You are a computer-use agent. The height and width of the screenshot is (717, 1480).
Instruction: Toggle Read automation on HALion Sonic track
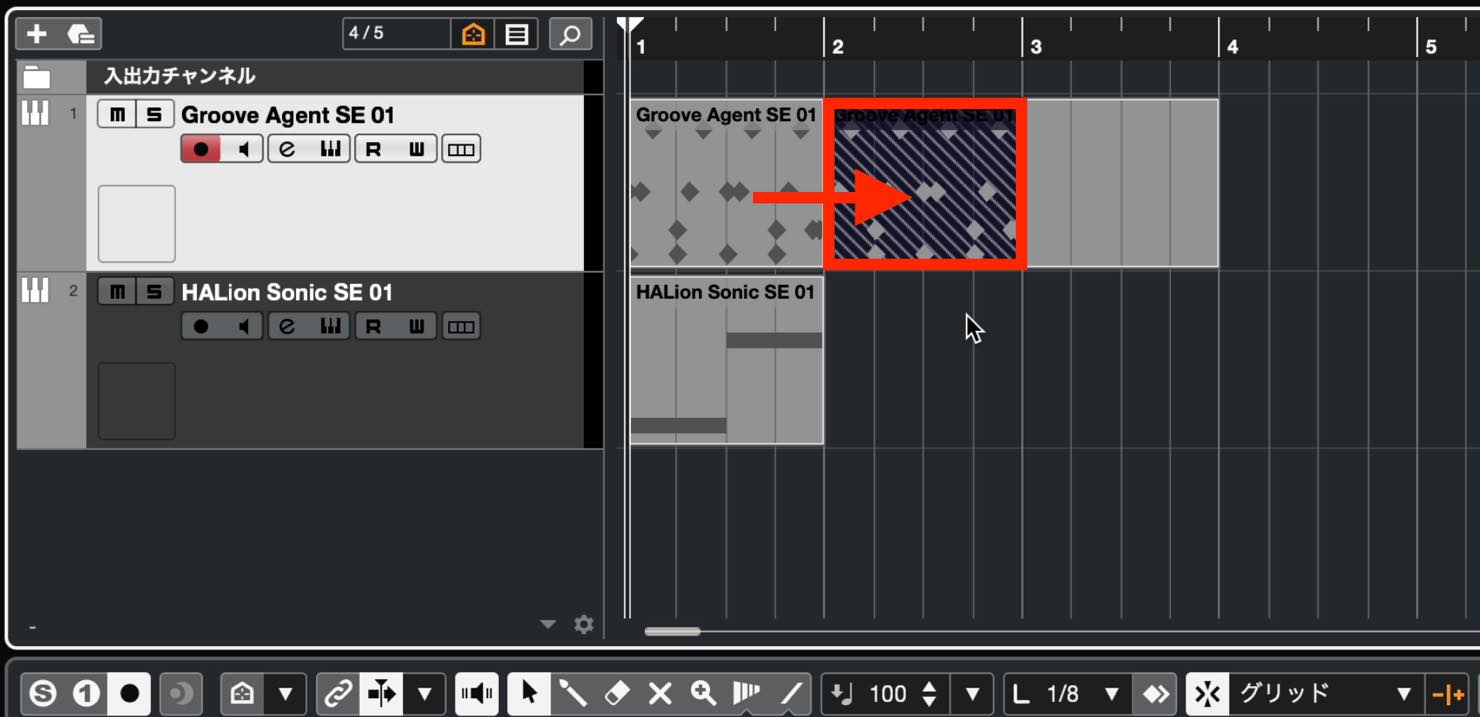point(374,326)
